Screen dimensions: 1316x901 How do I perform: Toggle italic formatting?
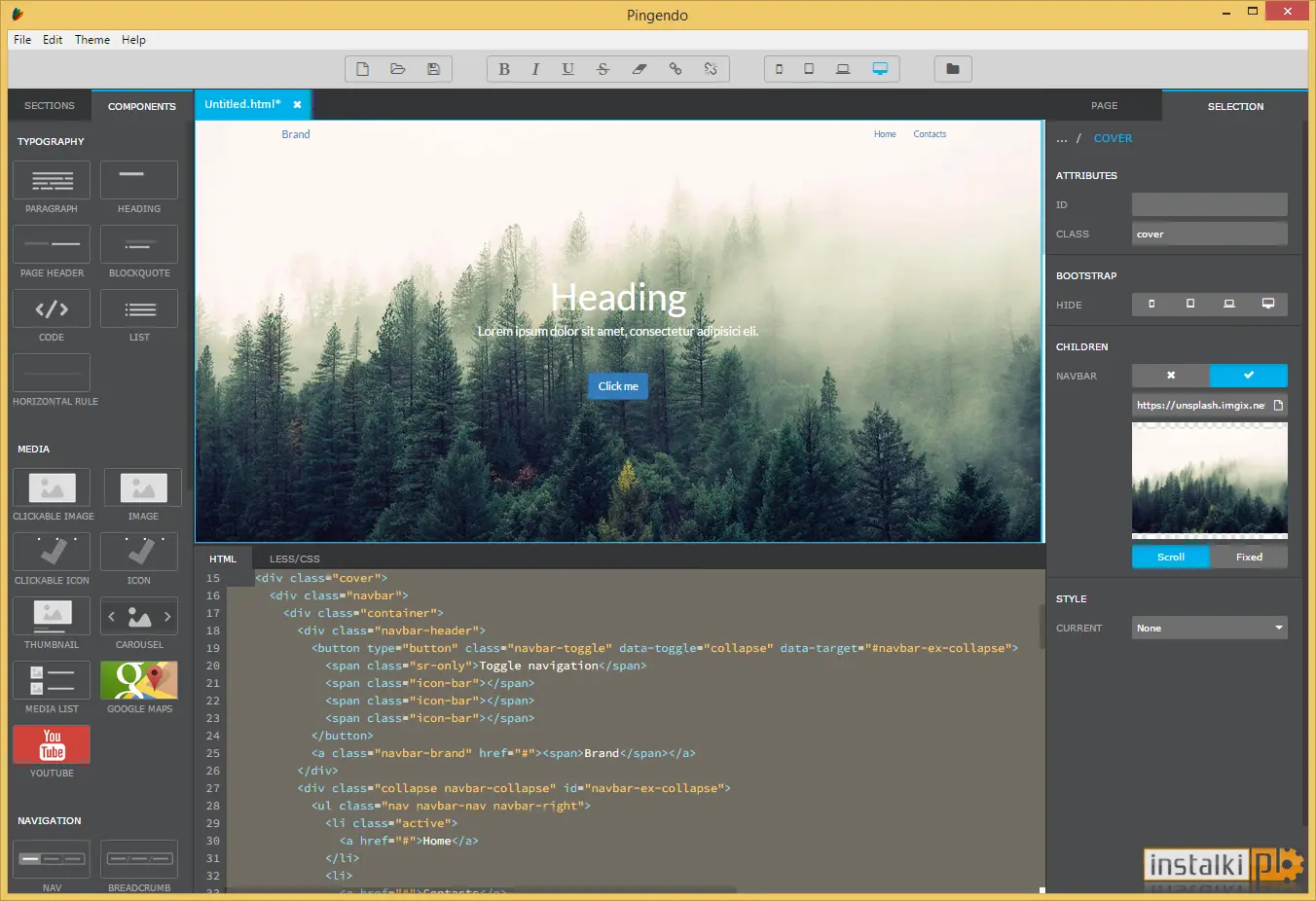click(x=535, y=69)
